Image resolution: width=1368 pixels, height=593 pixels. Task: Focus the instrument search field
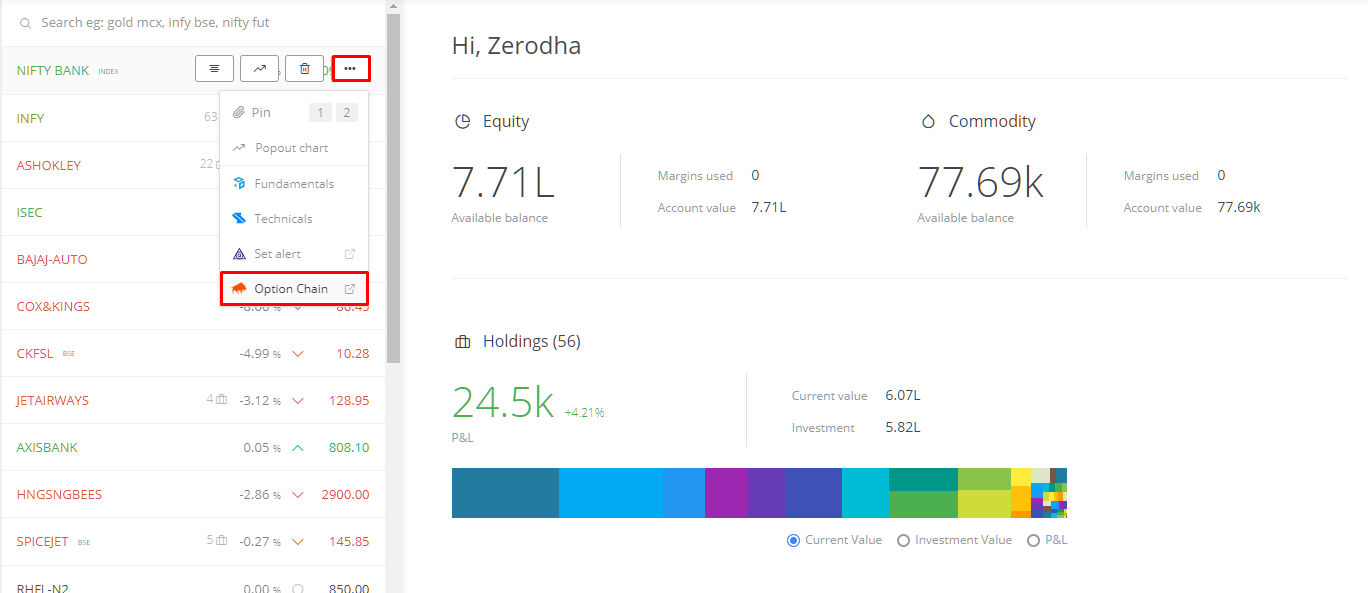pos(193,22)
